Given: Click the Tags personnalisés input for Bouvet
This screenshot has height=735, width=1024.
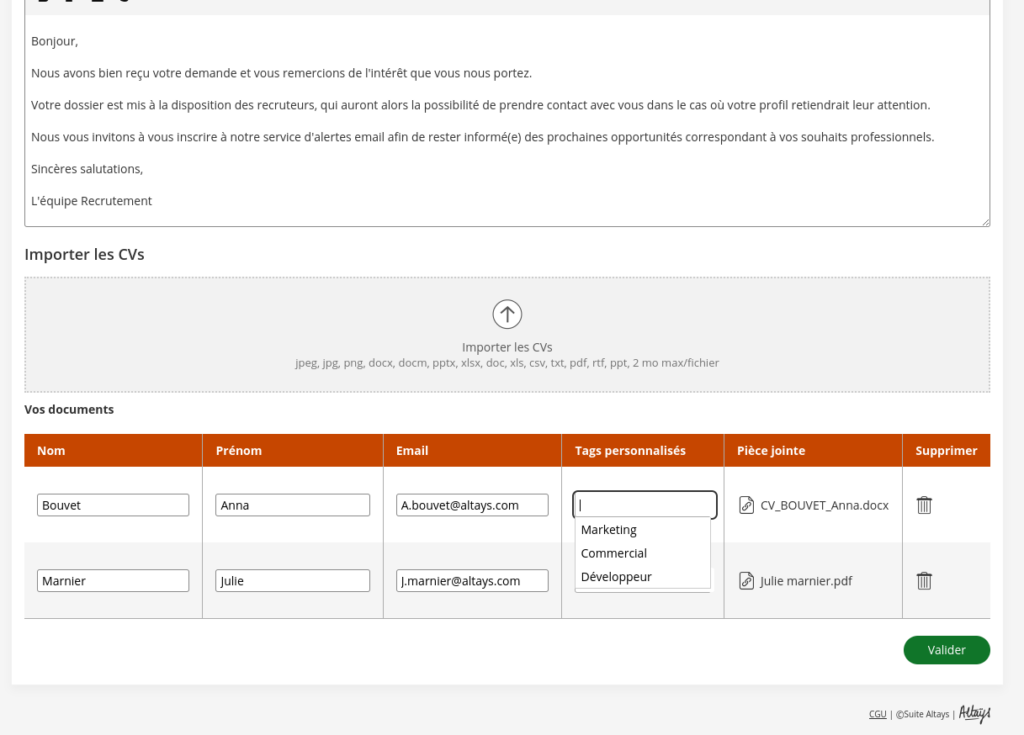Looking at the screenshot, I should (644, 505).
